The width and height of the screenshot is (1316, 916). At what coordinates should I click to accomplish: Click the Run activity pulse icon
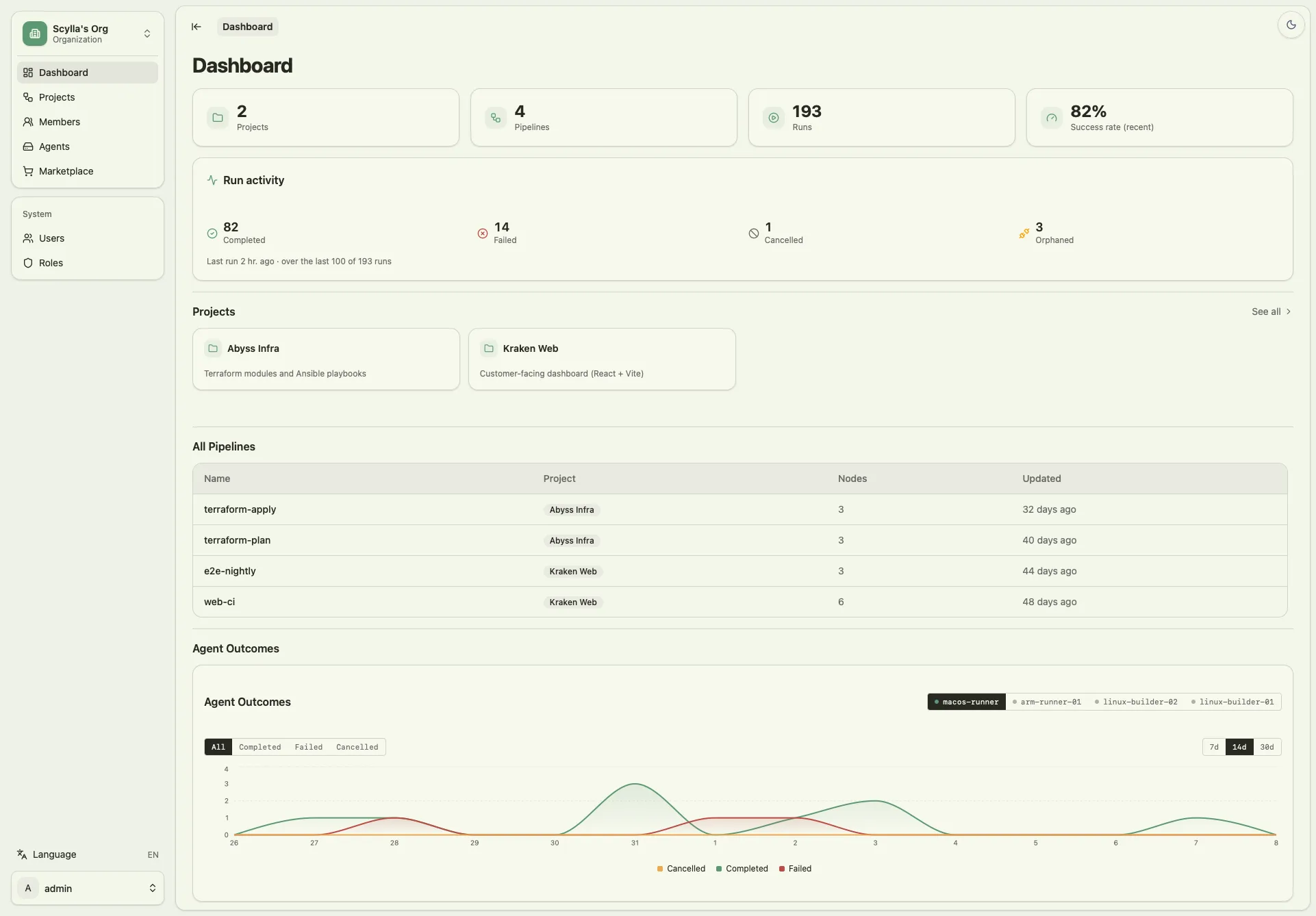[x=212, y=180]
